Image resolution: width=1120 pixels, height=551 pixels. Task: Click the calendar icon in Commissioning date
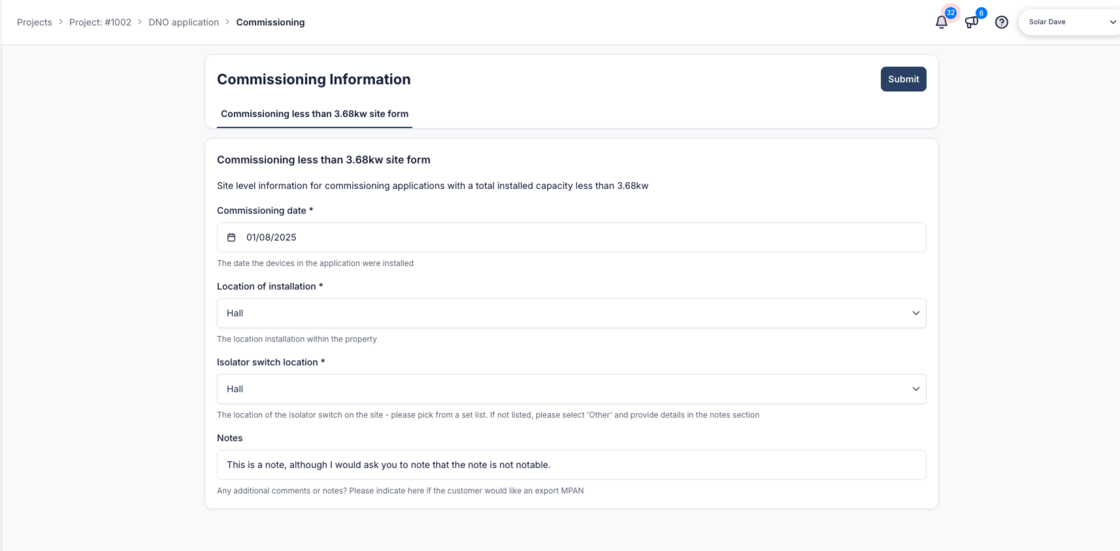click(232, 238)
